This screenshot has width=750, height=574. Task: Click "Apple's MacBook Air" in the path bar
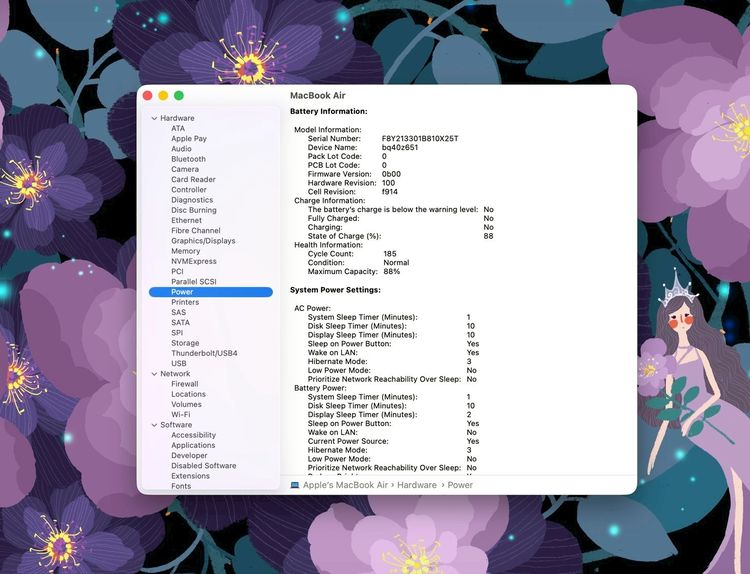[346, 485]
